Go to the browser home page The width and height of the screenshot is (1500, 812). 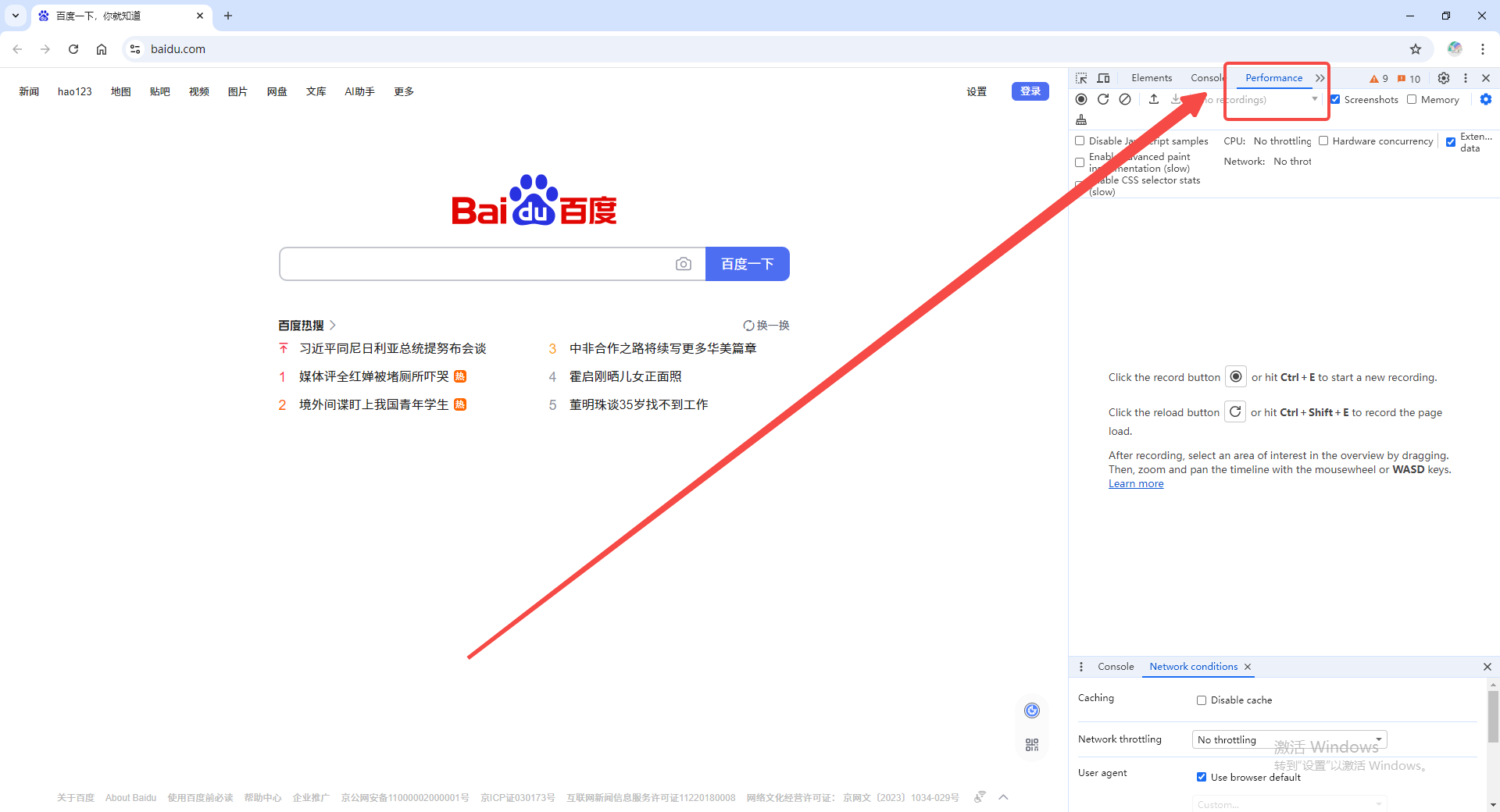click(x=102, y=49)
